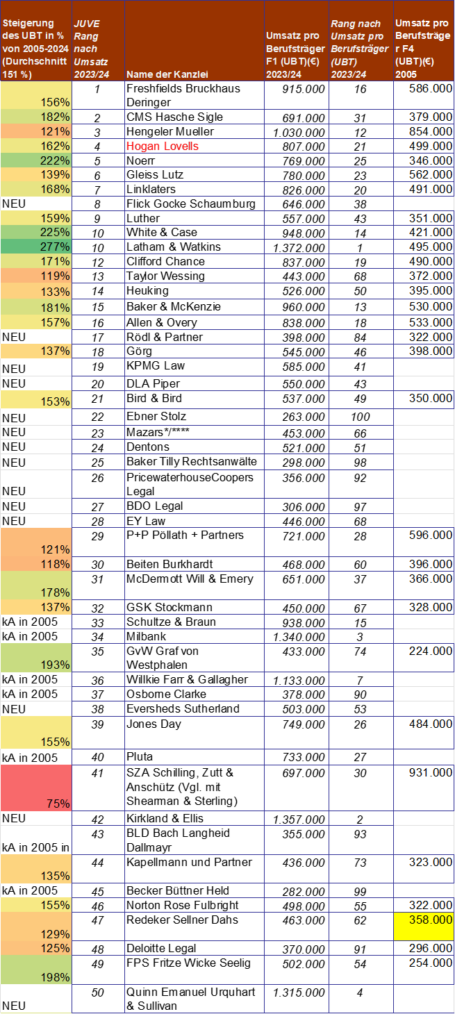This screenshot has height=1014, width=455.
Task: Select the 'Dentons' cell
Action: click(x=194, y=446)
